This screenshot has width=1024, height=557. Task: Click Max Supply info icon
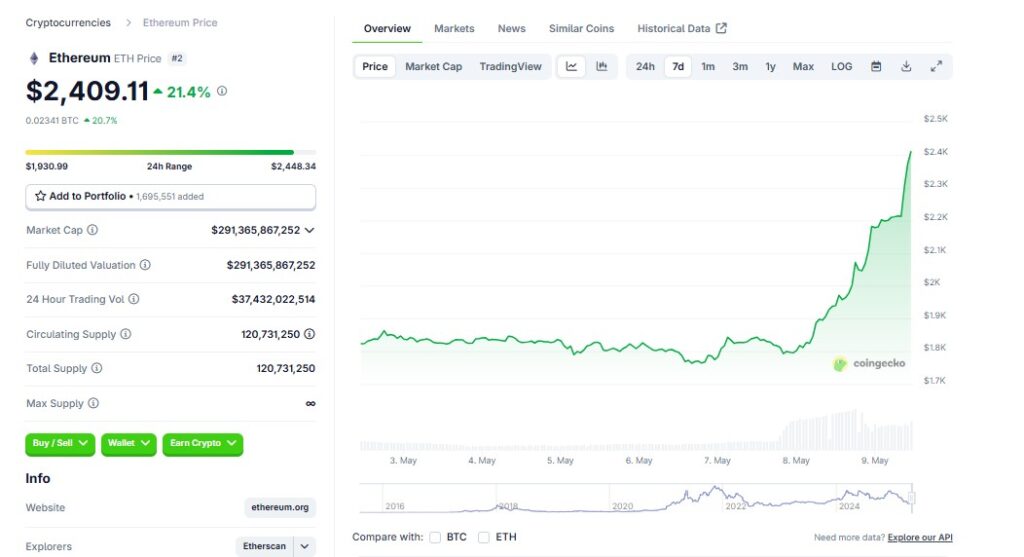click(93, 403)
